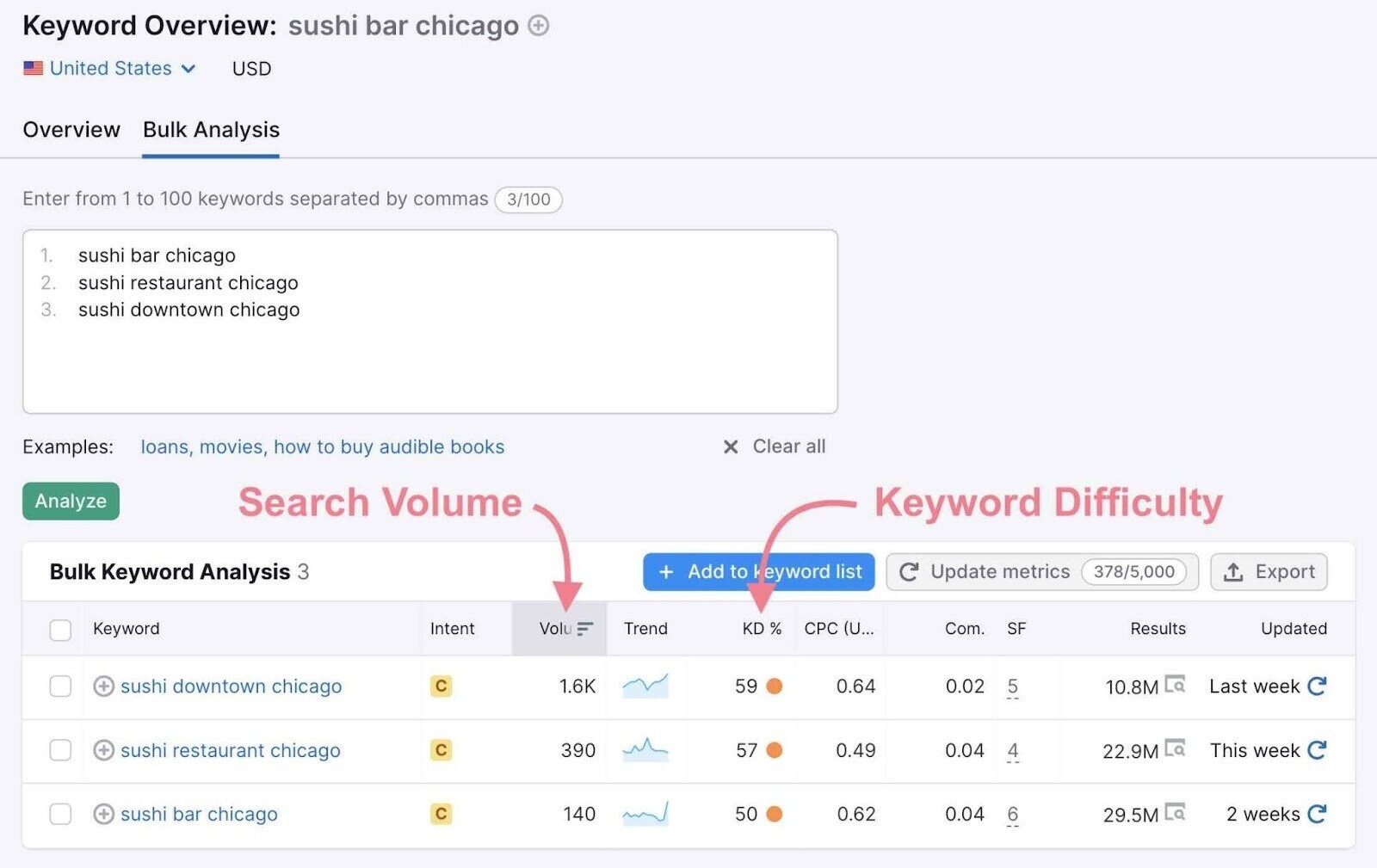Screen dimensions: 1377x868
Task: Open the United States country dropdown
Action: pyautogui.click(x=110, y=69)
